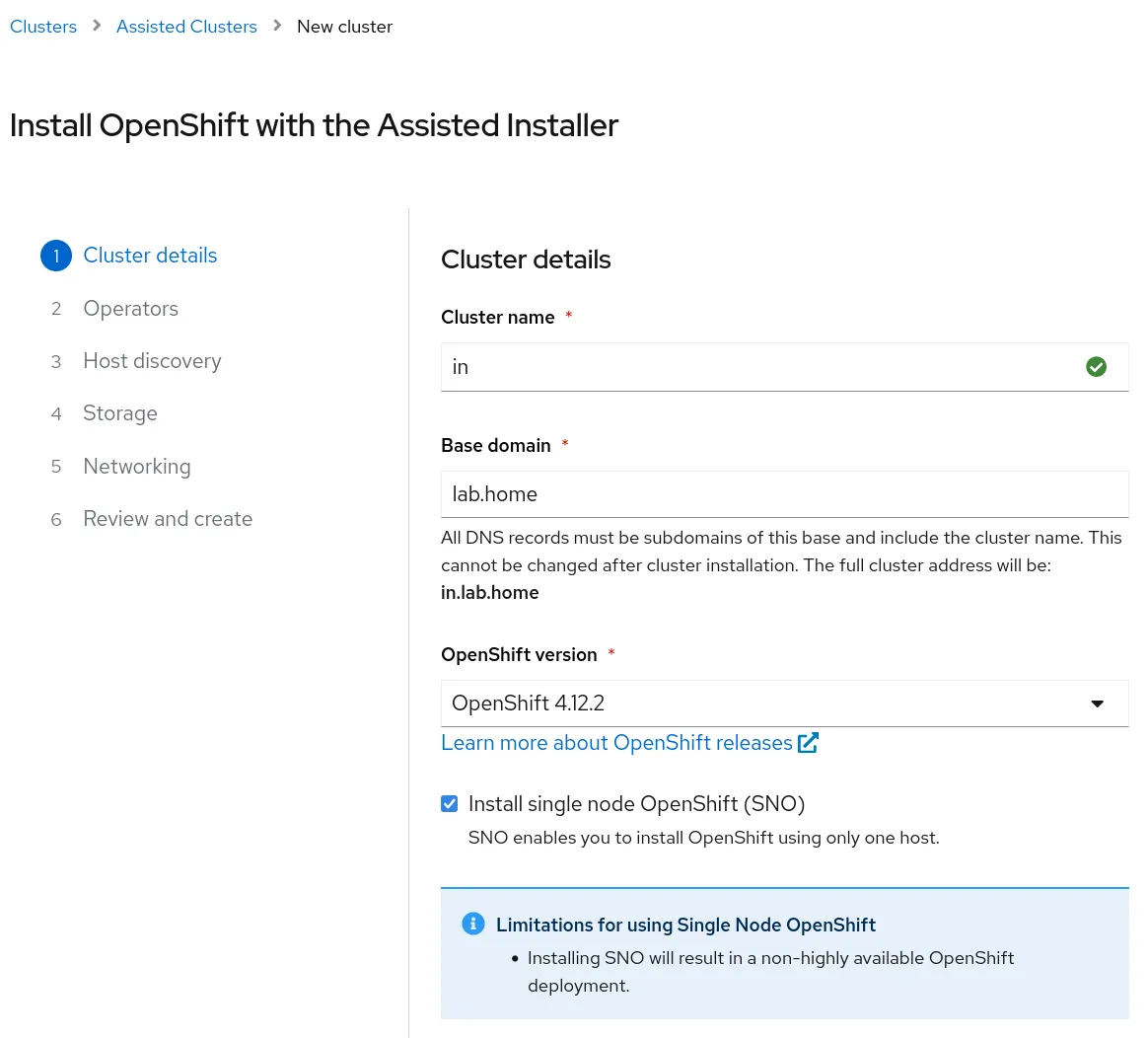Uncheck Install single node OpenShift checkbox

tap(450, 804)
